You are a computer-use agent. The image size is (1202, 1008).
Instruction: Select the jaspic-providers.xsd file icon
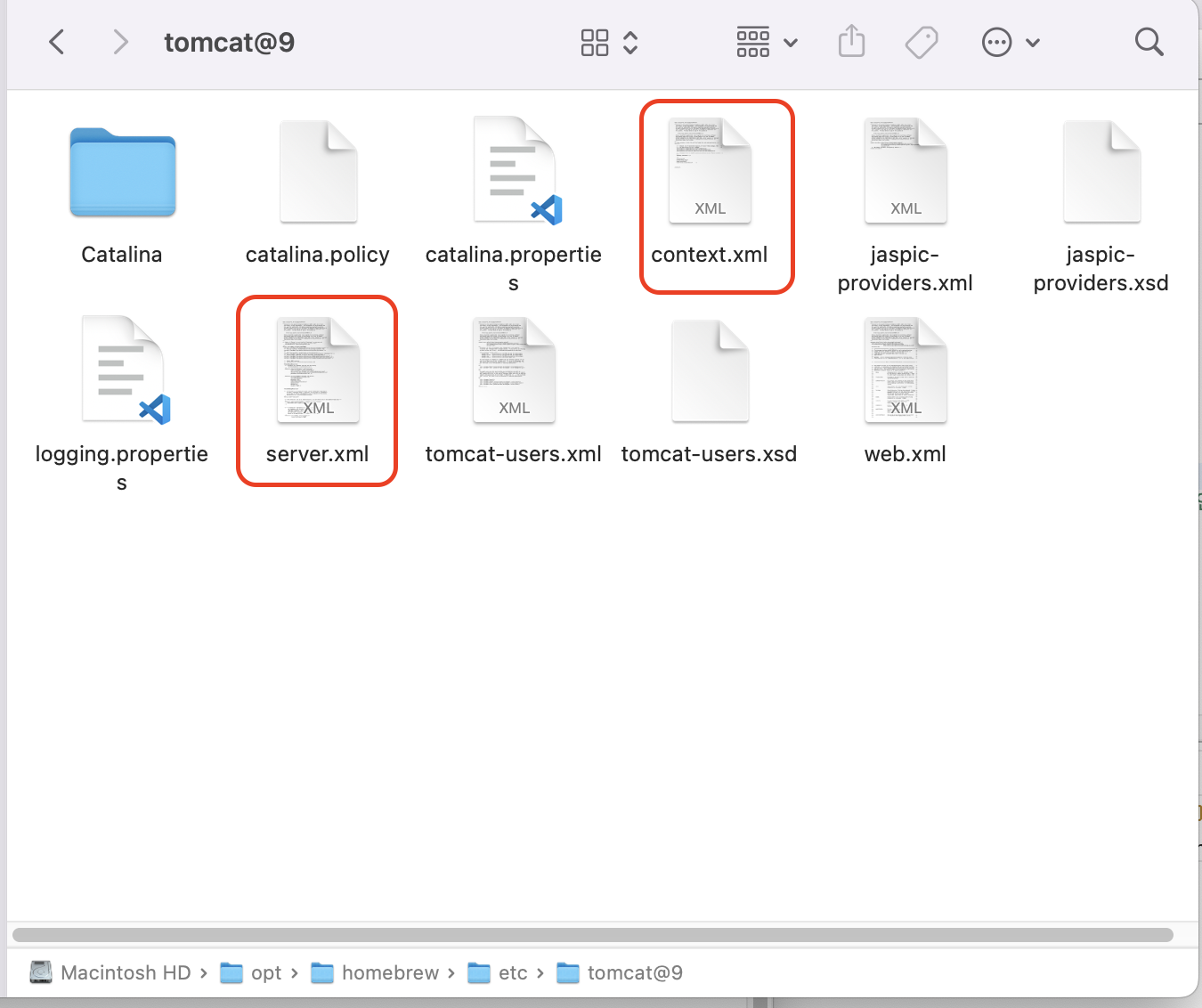pyautogui.click(x=1102, y=172)
